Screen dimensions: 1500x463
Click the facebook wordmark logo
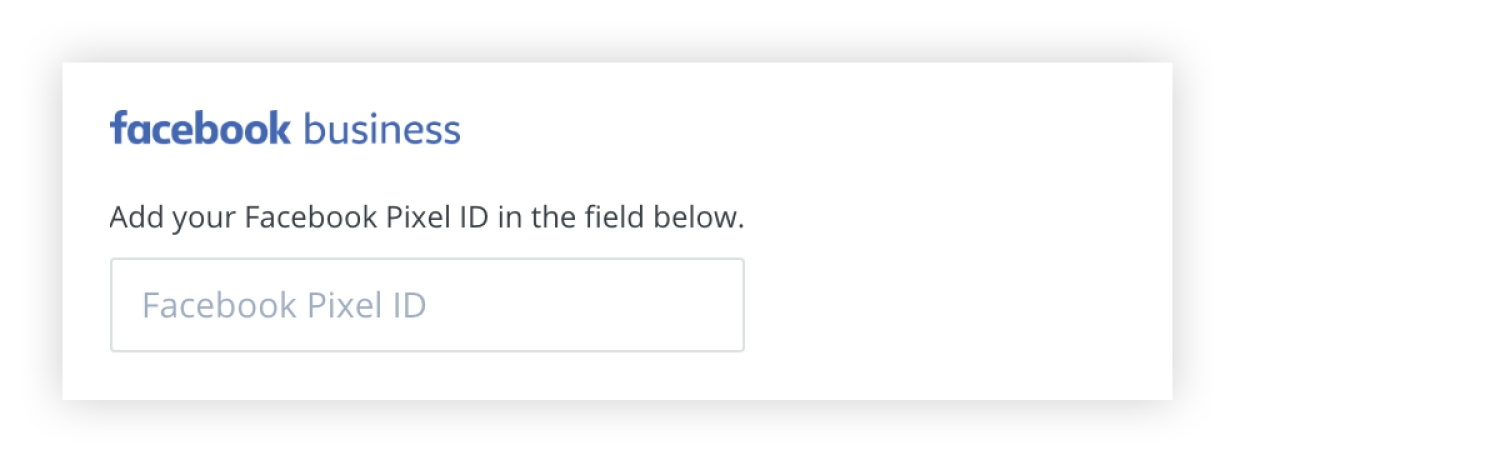200,130
